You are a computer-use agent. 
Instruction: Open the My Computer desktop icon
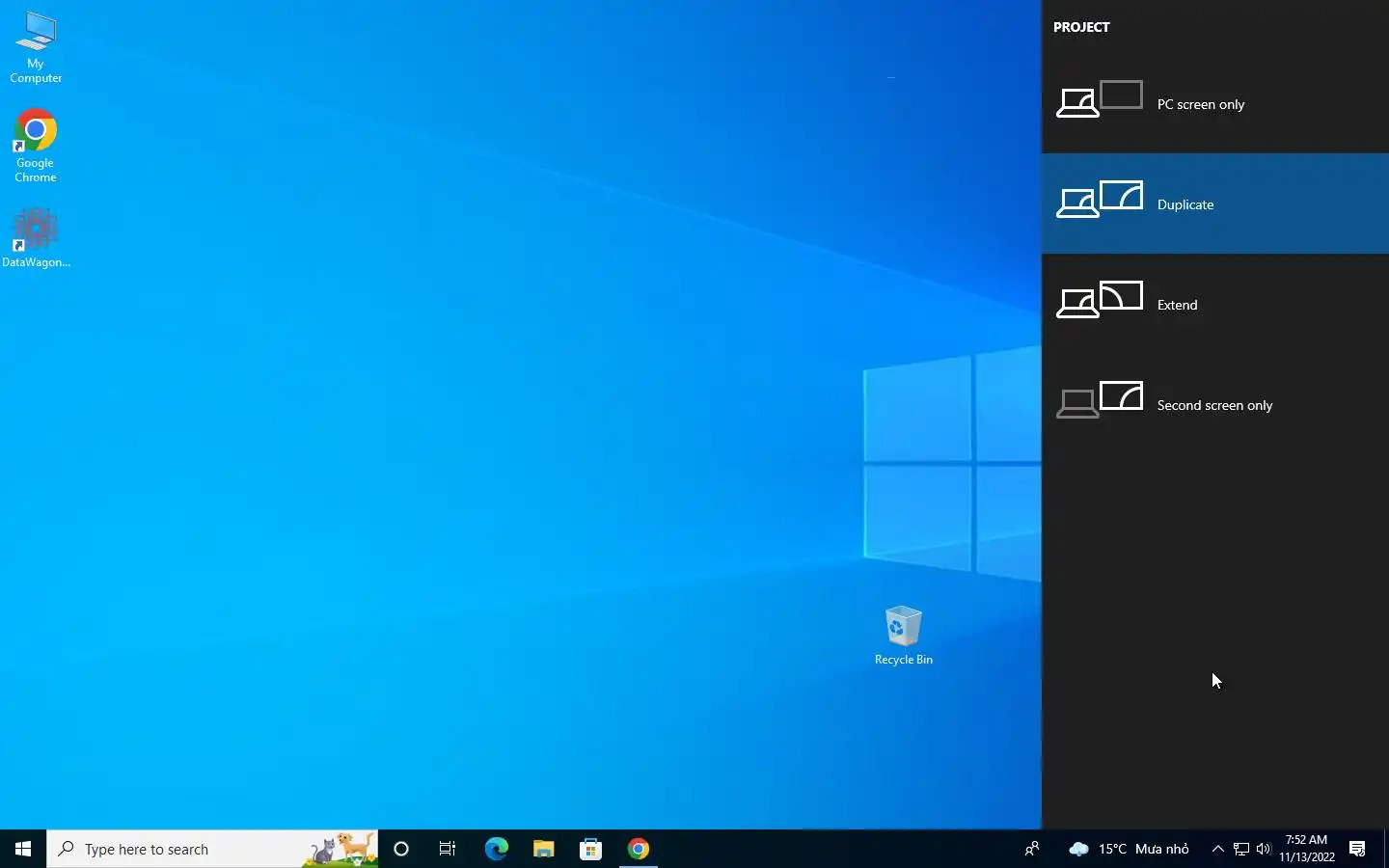pos(36,47)
